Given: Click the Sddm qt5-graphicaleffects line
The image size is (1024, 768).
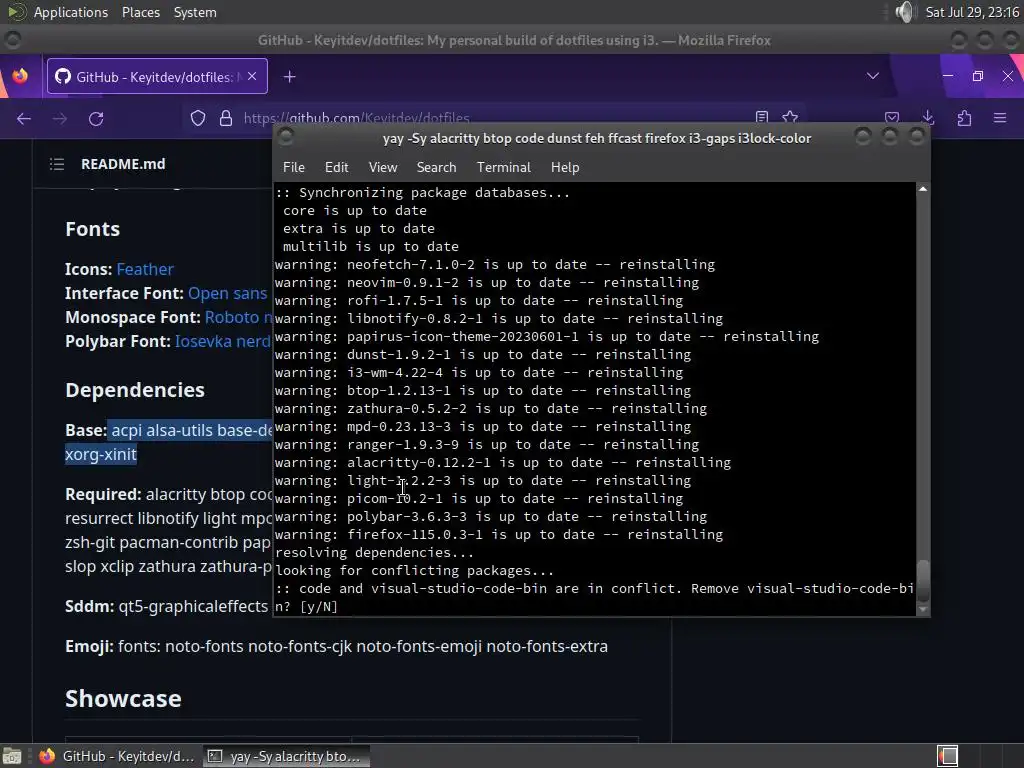Looking at the screenshot, I should pos(167,606).
